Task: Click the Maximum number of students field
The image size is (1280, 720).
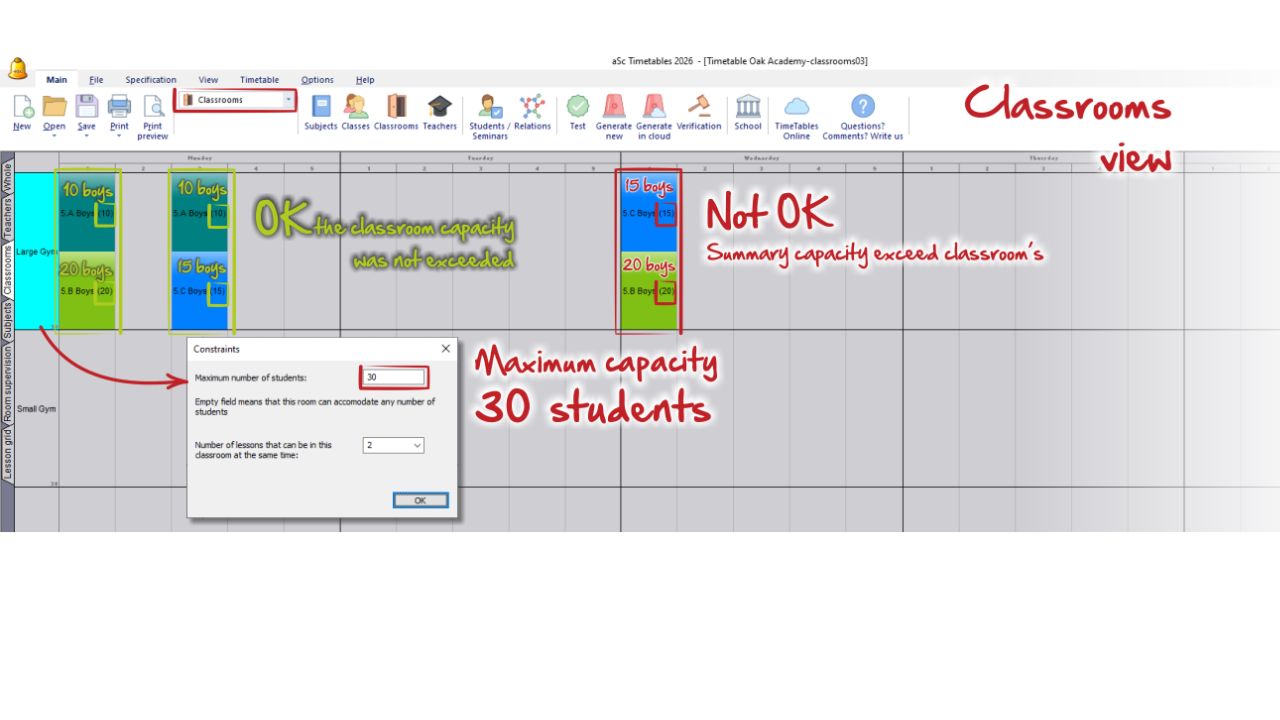Action: click(394, 377)
